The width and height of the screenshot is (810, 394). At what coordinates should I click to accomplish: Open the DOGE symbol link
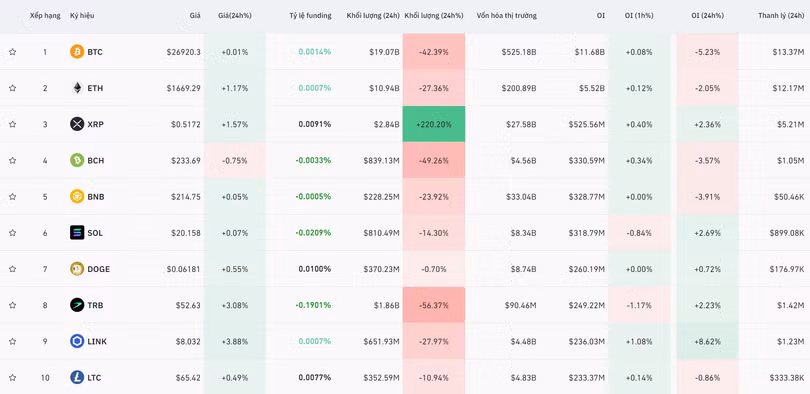click(99, 269)
